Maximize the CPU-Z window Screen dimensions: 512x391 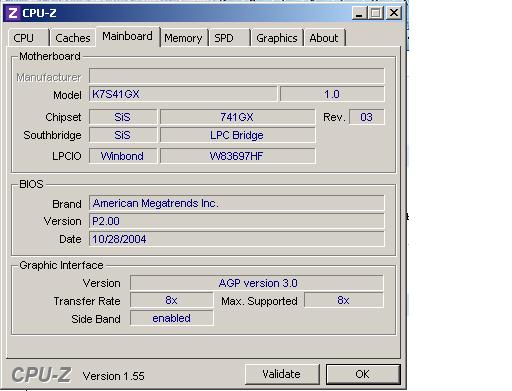pyautogui.click(x=376, y=13)
